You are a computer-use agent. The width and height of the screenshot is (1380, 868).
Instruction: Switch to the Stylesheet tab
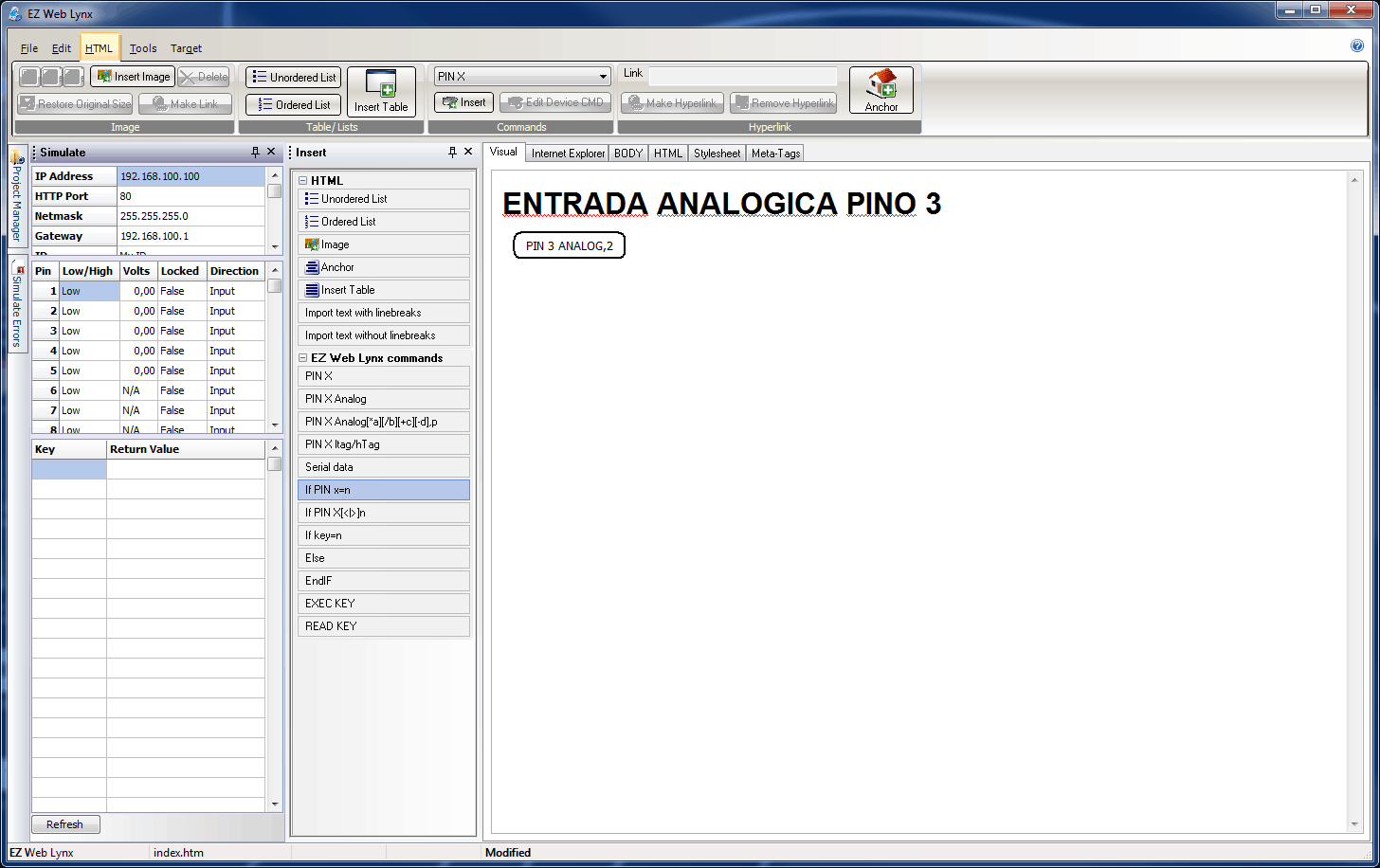pos(717,153)
